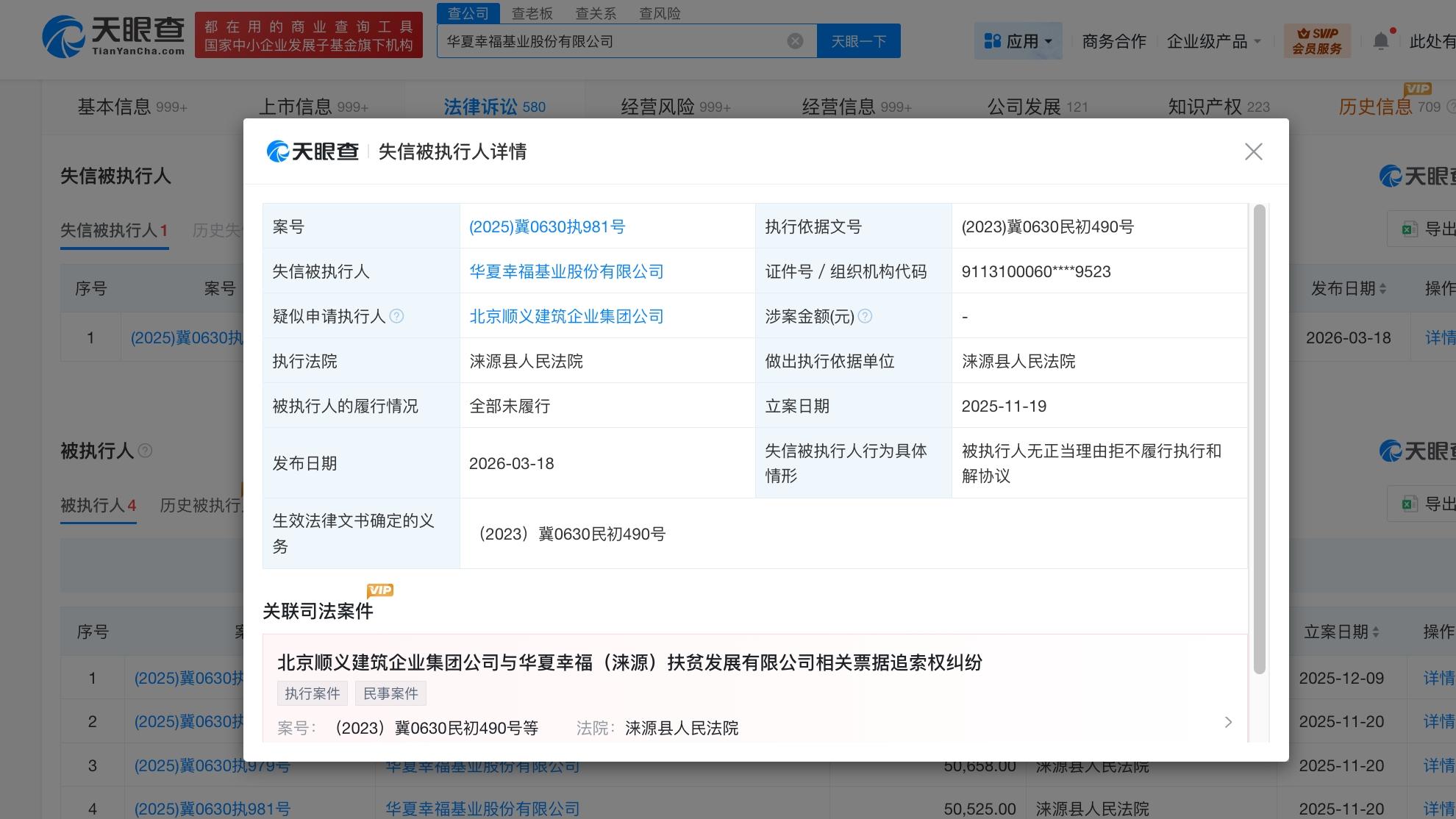
Task: Open the notification bell
Action: point(1381,40)
